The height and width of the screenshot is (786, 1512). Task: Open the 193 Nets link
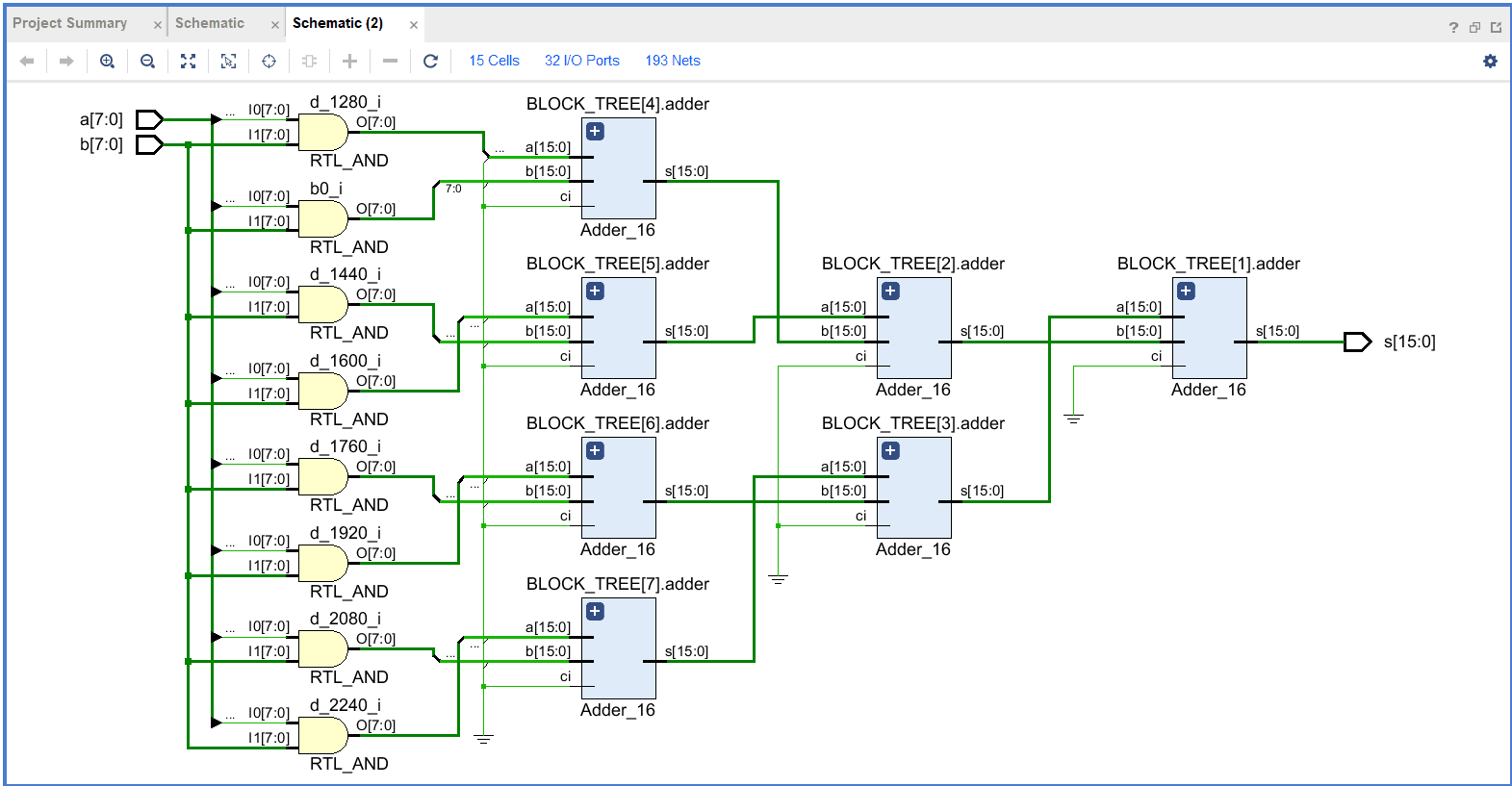tap(673, 61)
